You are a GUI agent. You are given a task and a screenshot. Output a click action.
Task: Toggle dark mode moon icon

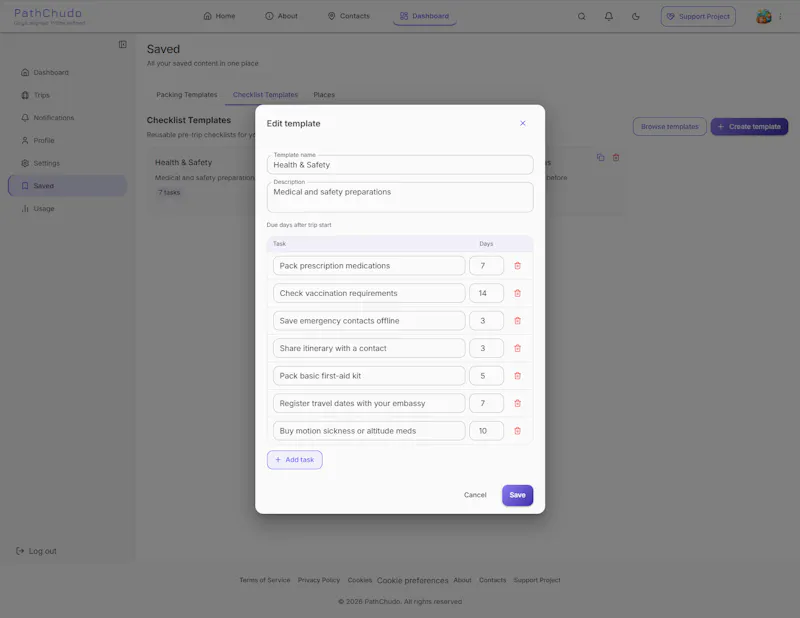636,16
